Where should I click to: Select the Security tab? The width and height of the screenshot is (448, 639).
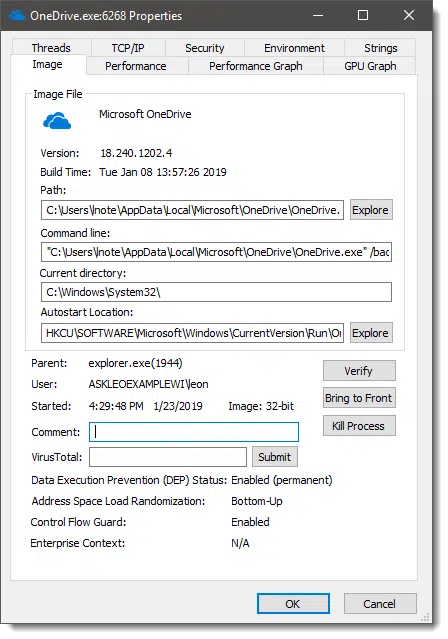(205, 48)
